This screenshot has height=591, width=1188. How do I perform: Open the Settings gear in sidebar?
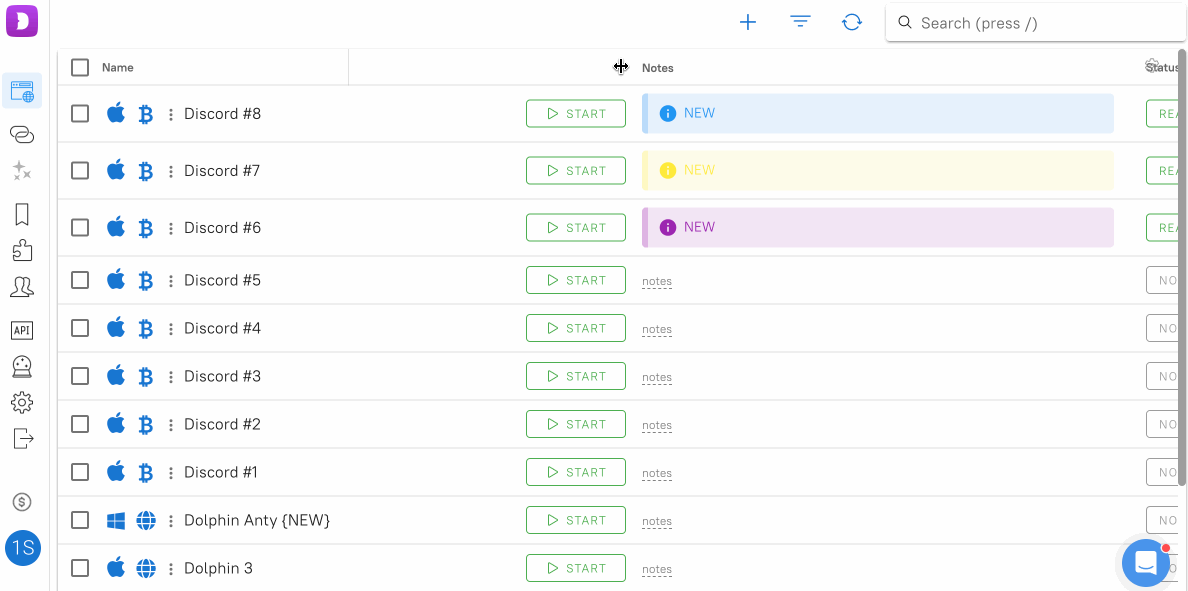point(22,402)
